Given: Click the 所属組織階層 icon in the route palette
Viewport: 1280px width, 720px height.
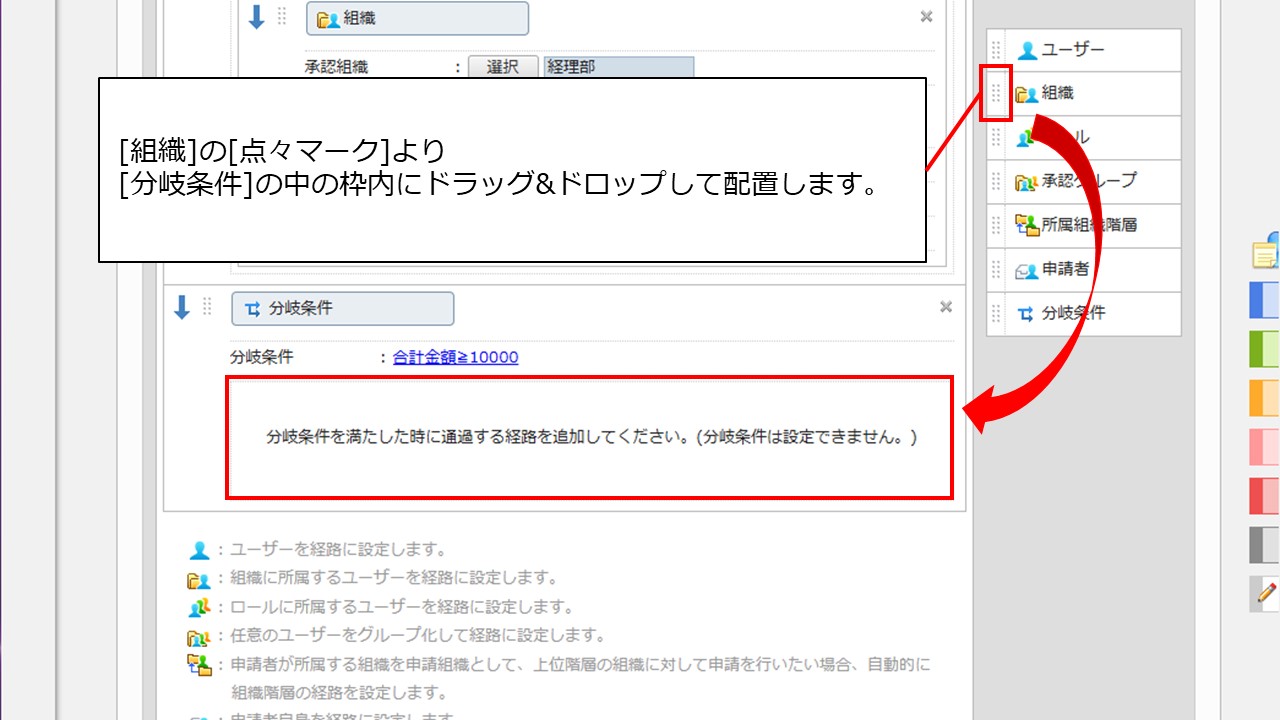Looking at the screenshot, I should 1027,225.
